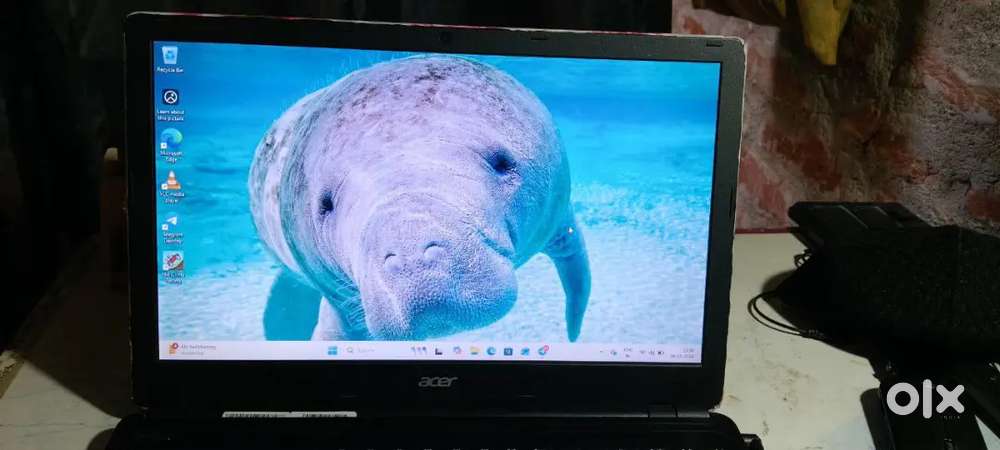Open the Copilot icon on the taskbar
1000x450 pixels.
[x=457, y=351]
